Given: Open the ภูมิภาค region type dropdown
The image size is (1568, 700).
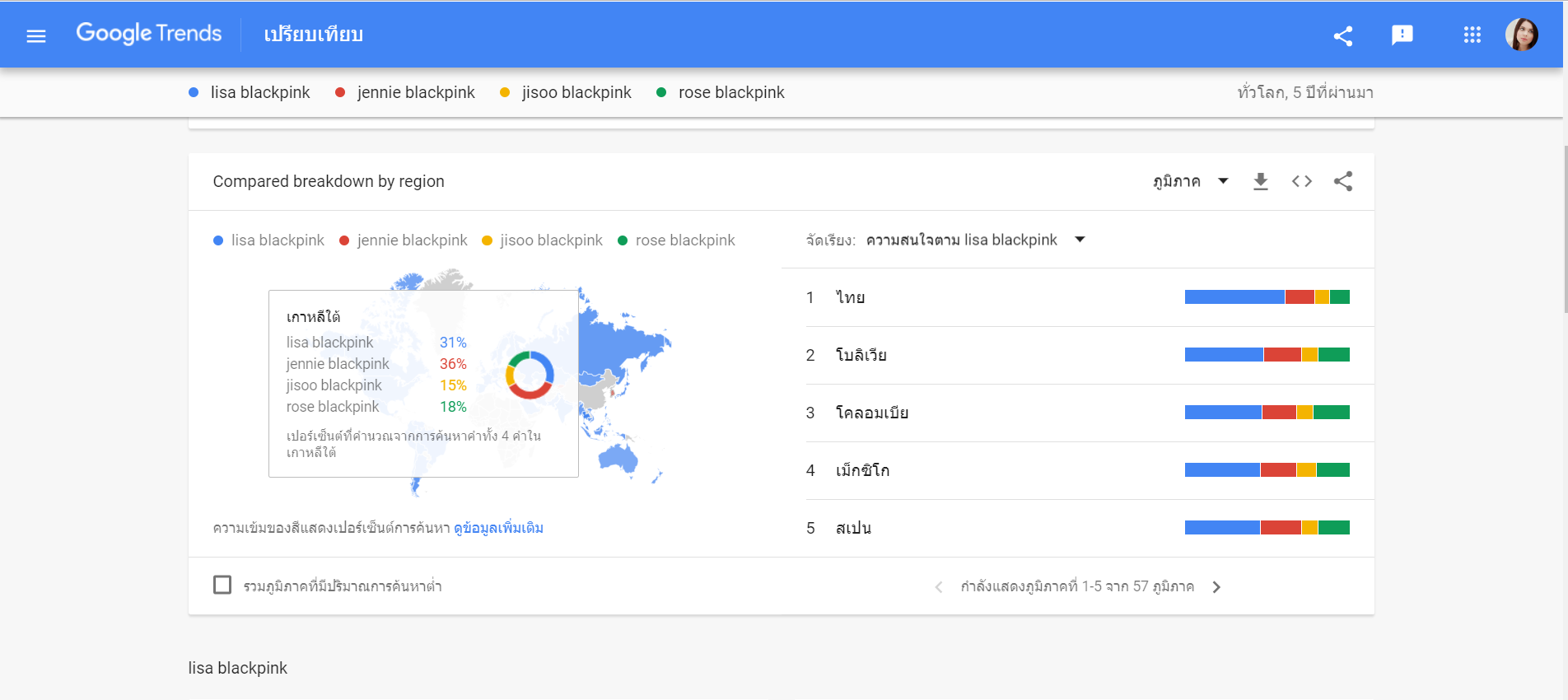Looking at the screenshot, I should click(1191, 181).
